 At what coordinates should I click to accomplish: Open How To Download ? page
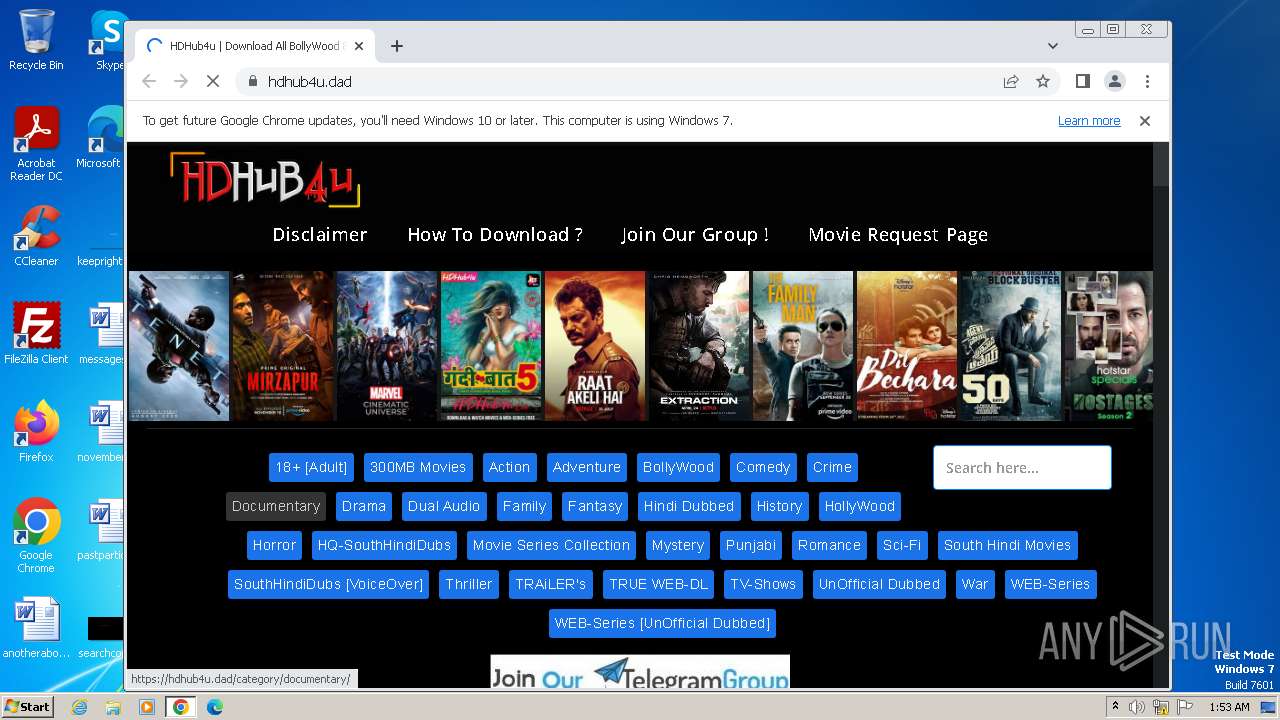point(495,235)
